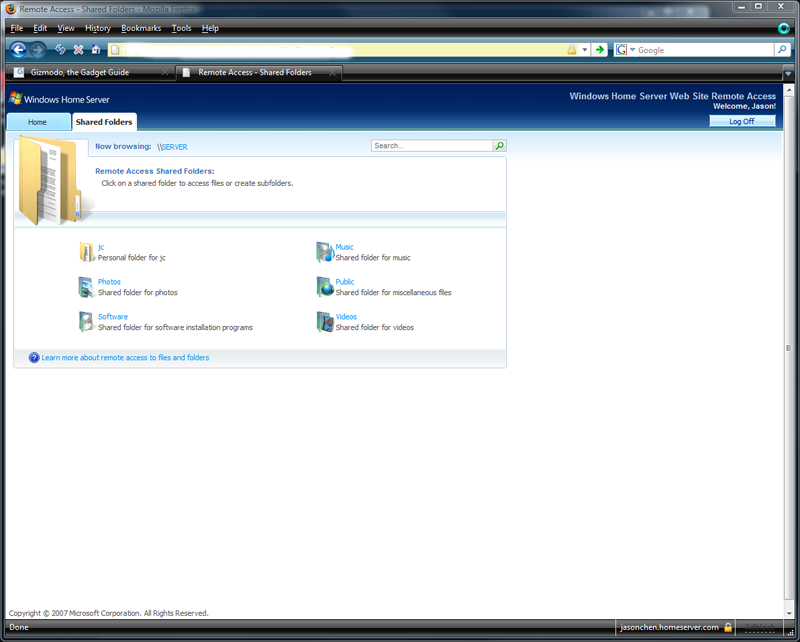Open the Videos shared folder icon
Screen dimensions: 800x642
(324, 322)
